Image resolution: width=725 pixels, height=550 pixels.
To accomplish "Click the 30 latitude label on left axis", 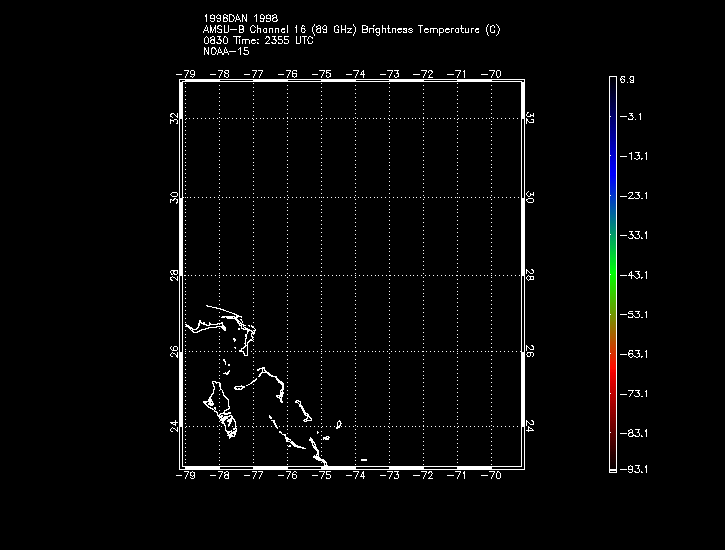I will coord(174,198).
